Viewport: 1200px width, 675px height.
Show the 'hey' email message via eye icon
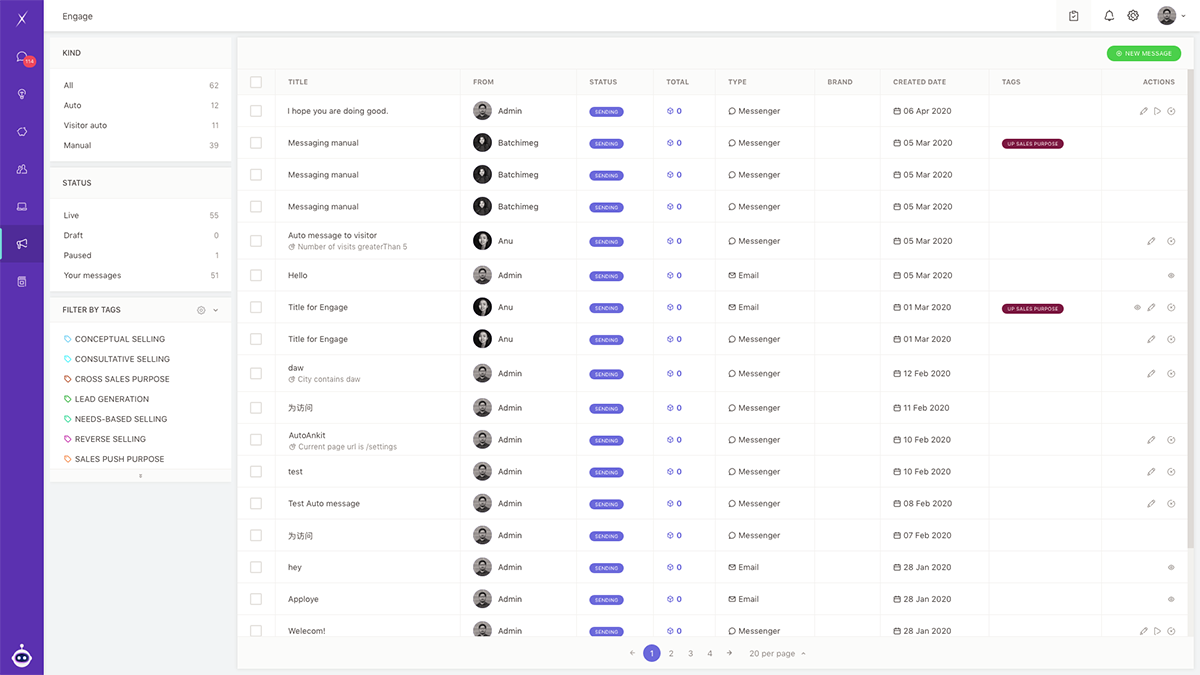1171,568
